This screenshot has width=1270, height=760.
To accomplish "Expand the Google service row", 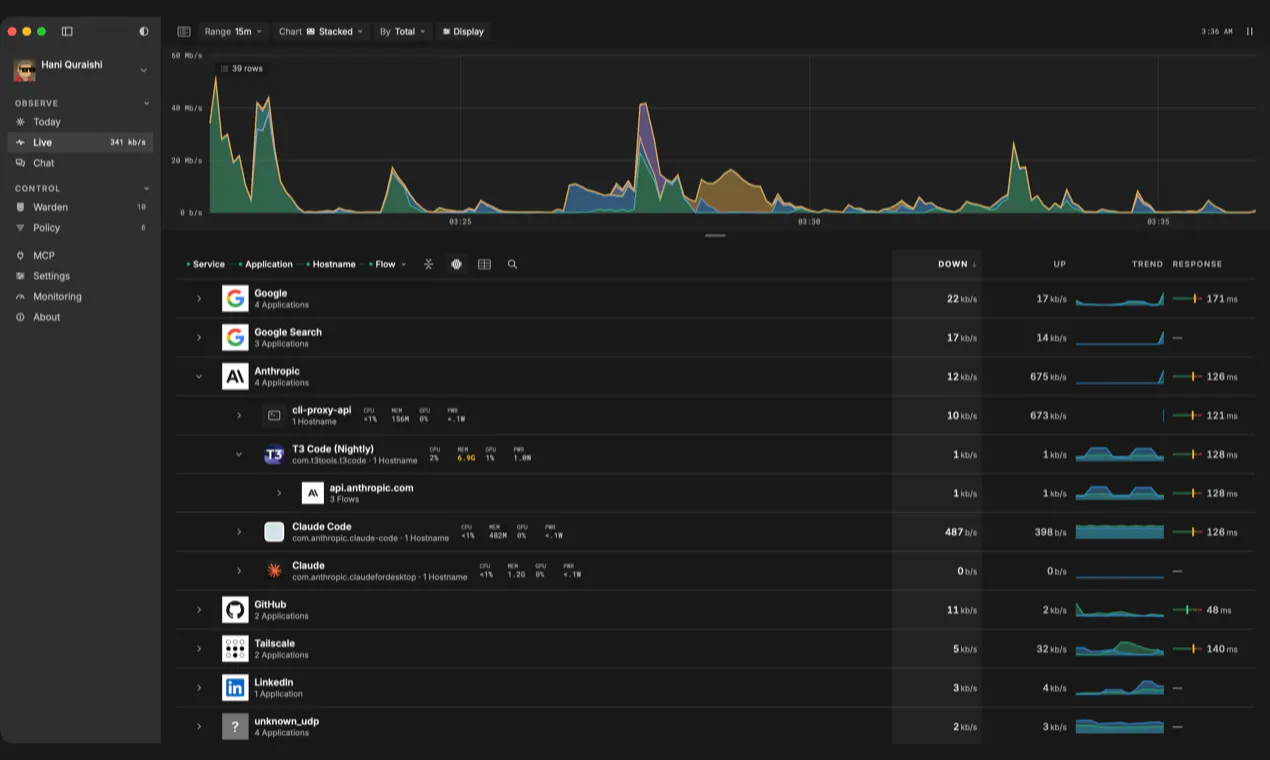I will (x=199, y=299).
